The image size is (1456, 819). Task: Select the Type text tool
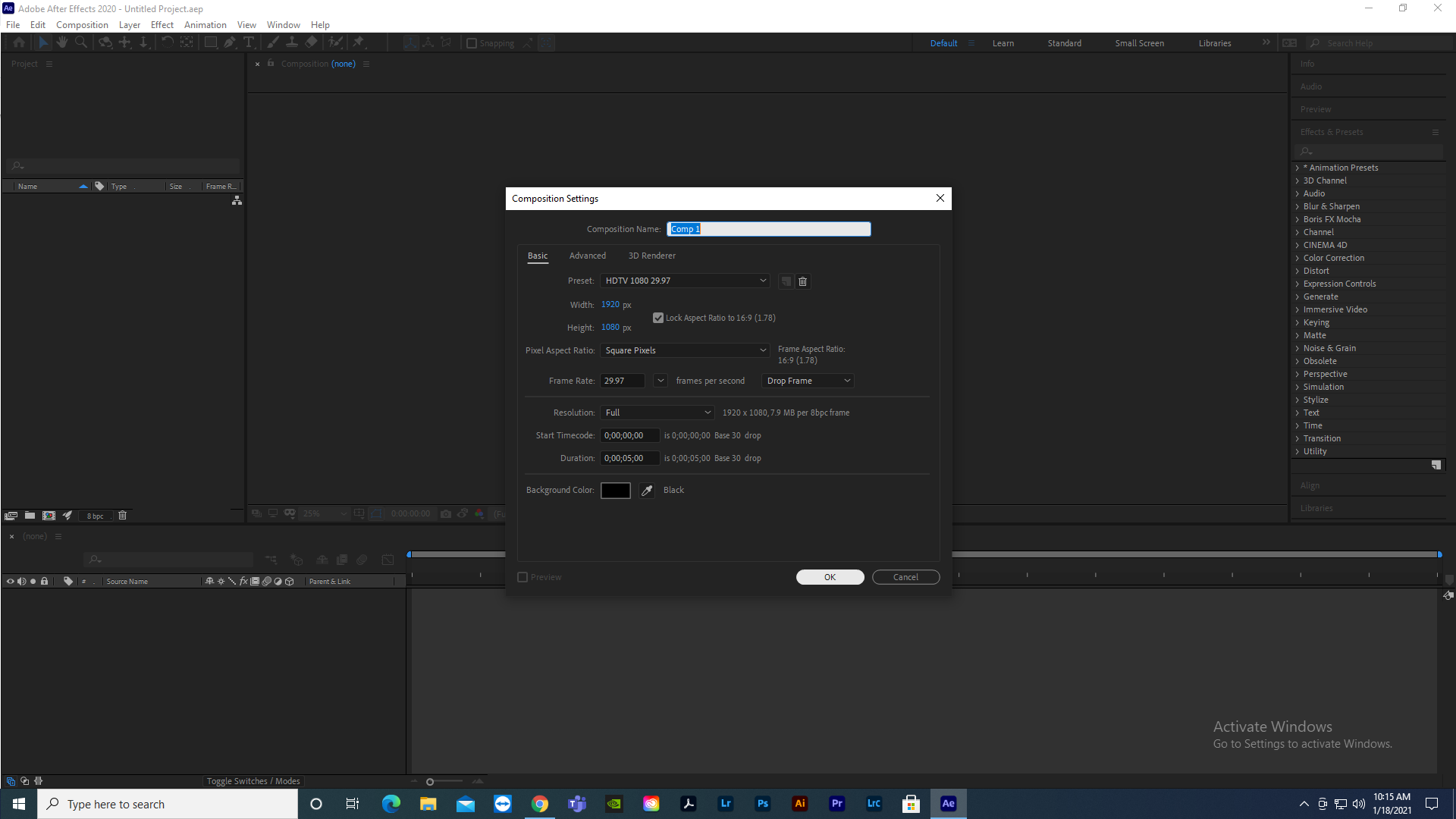point(248,43)
